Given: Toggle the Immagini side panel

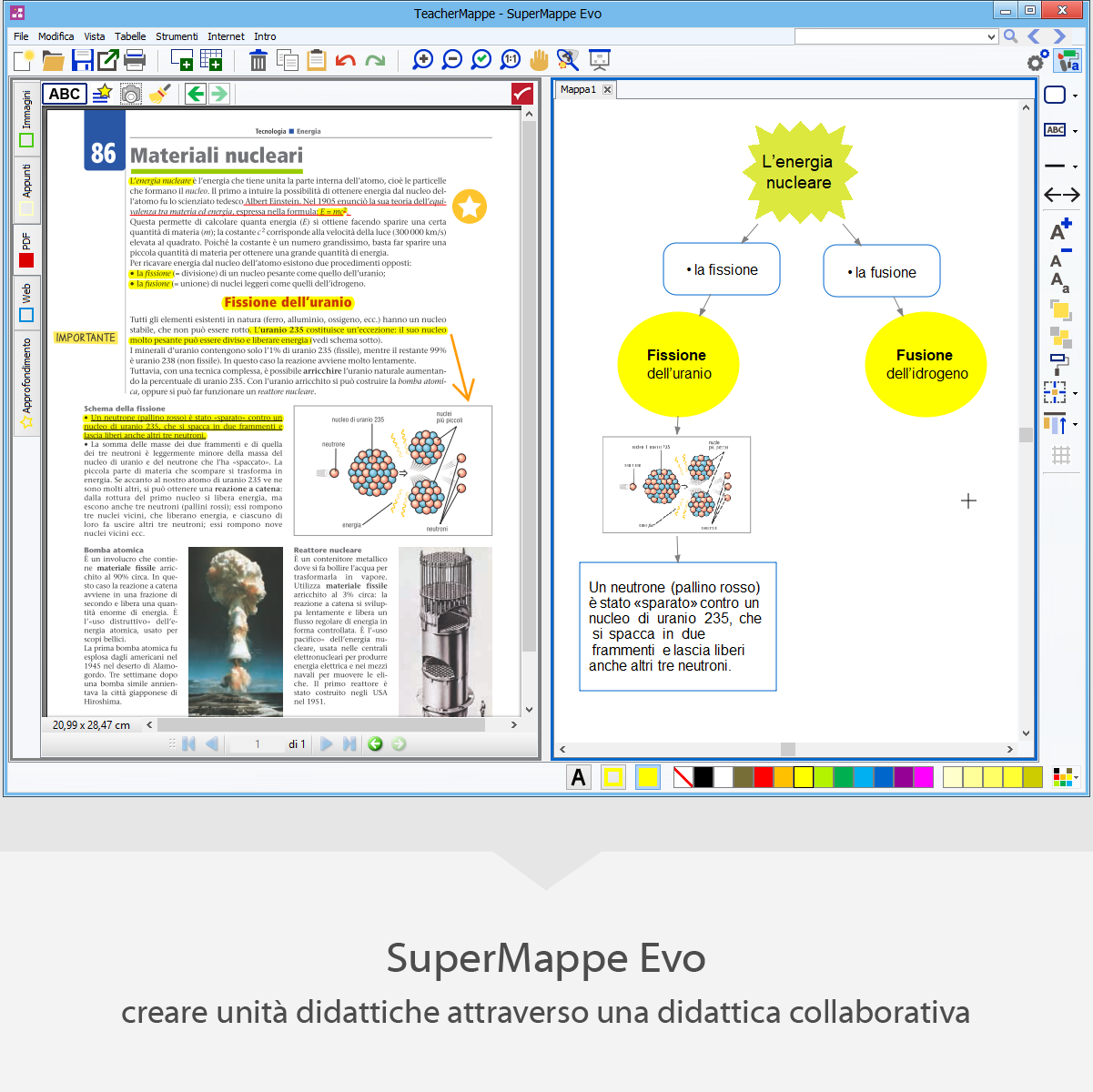Looking at the screenshot, I should (26, 118).
